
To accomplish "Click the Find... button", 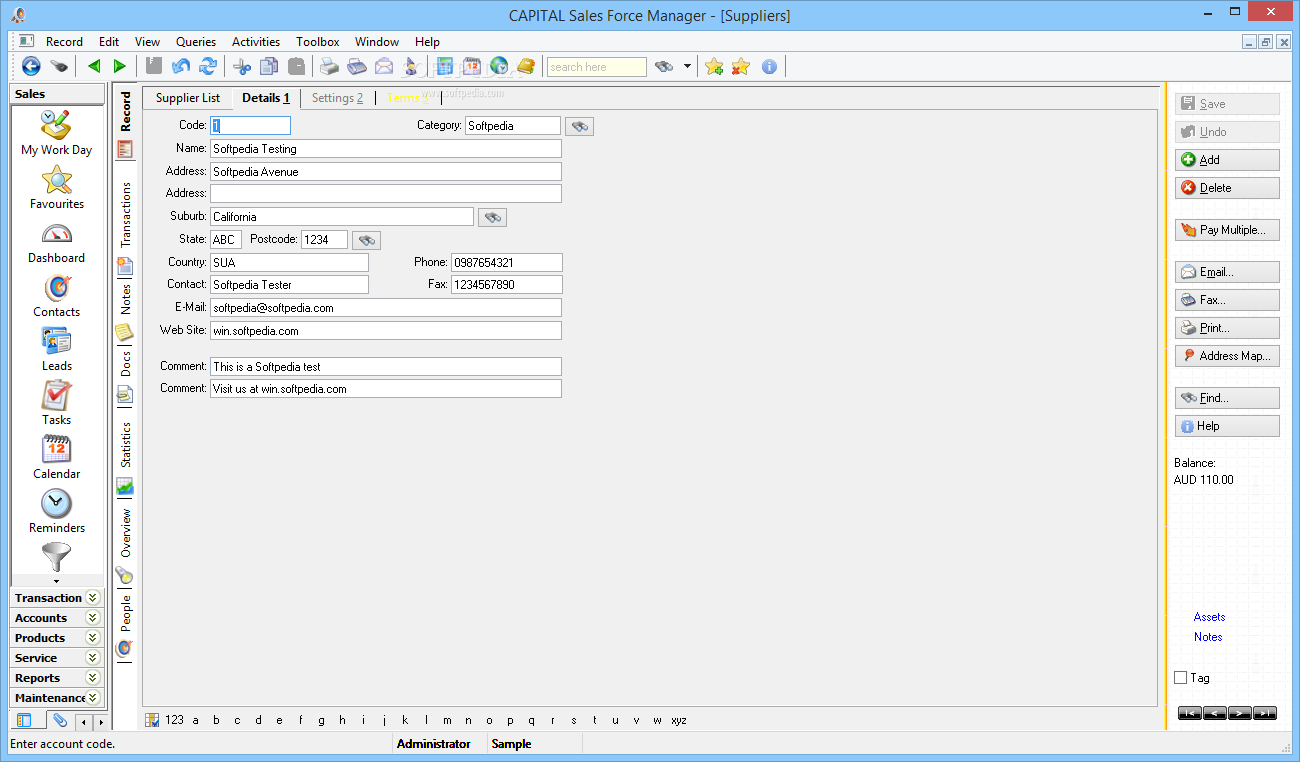I will pyautogui.click(x=1227, y=398).
